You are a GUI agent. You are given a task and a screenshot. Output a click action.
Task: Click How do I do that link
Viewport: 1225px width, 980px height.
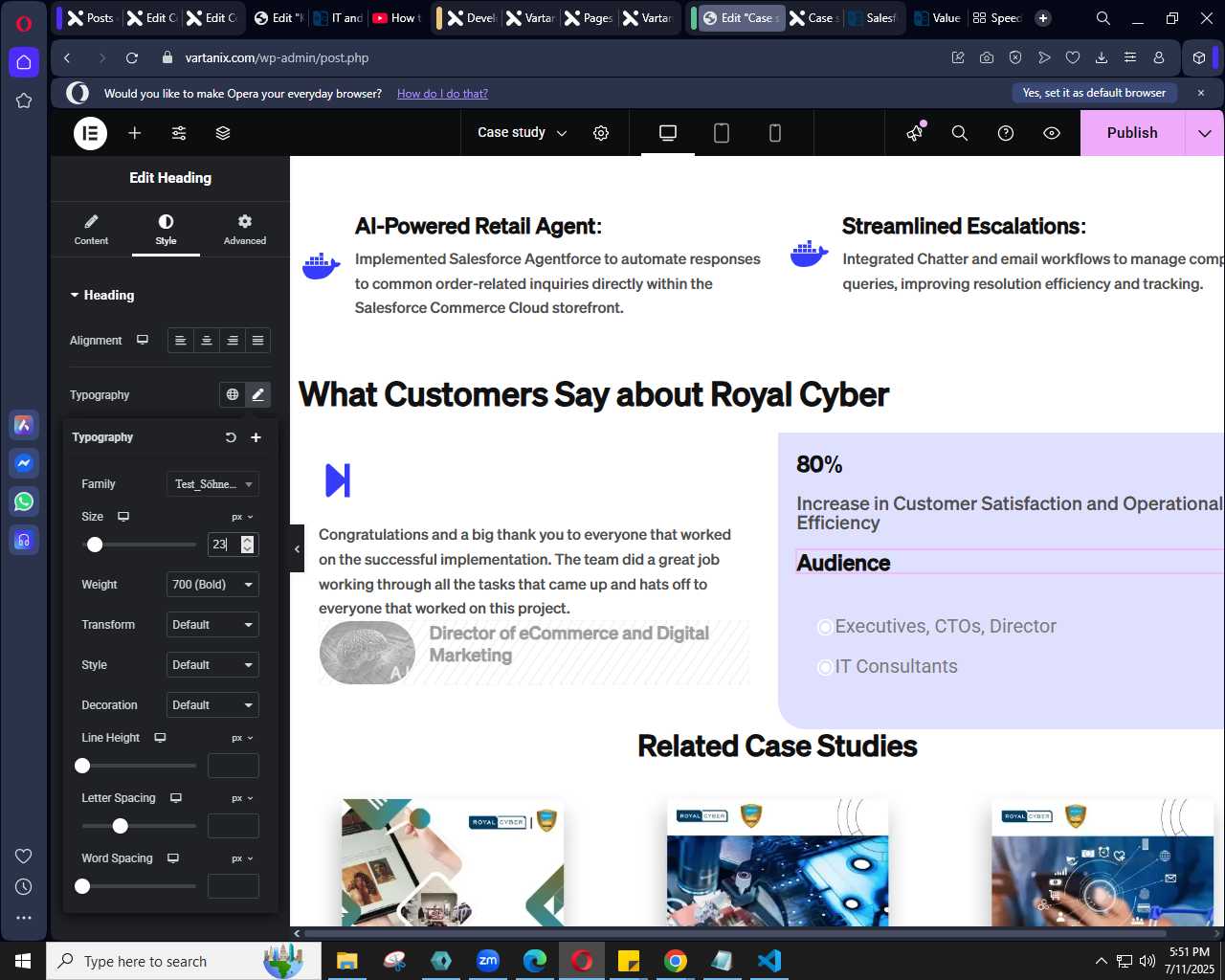tap(442, 94)
